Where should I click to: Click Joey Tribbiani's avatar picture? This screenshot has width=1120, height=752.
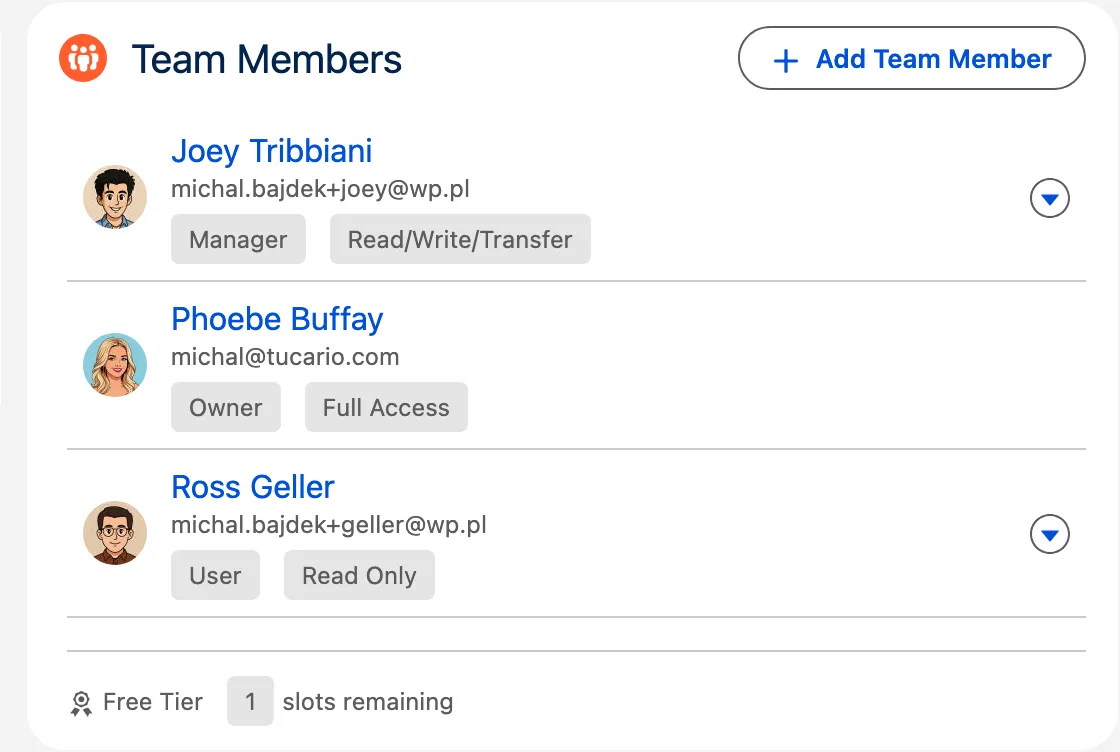115,197
